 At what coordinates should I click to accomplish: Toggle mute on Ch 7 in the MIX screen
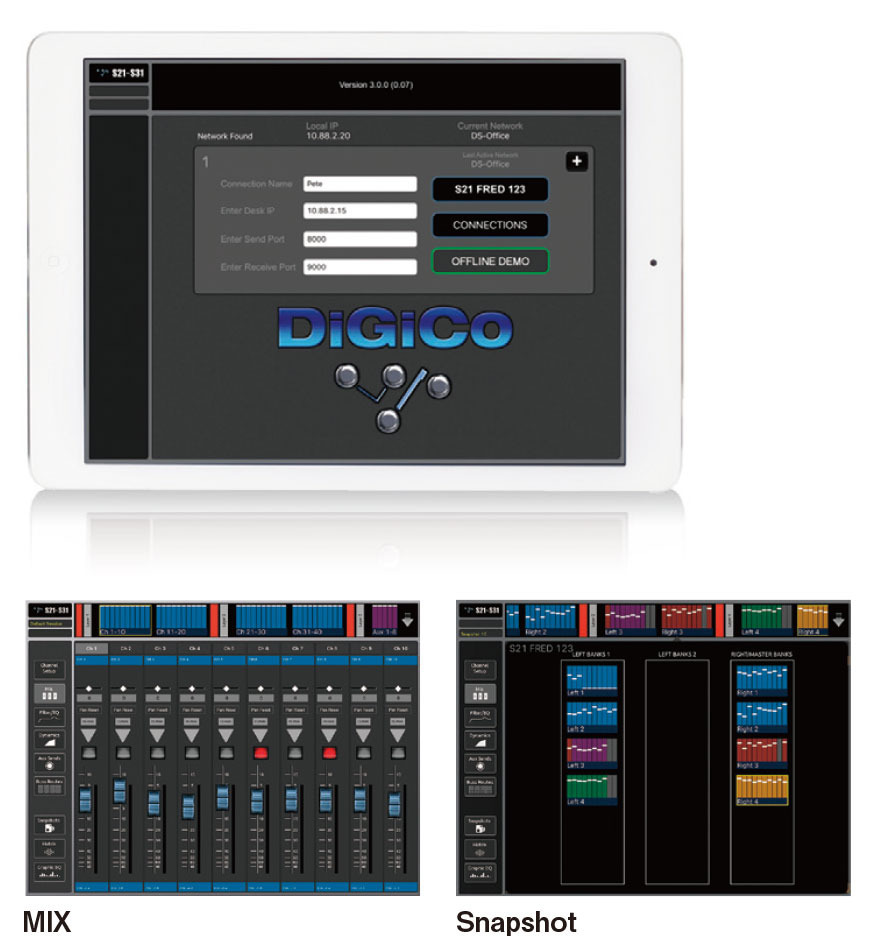tap(294, 752)
